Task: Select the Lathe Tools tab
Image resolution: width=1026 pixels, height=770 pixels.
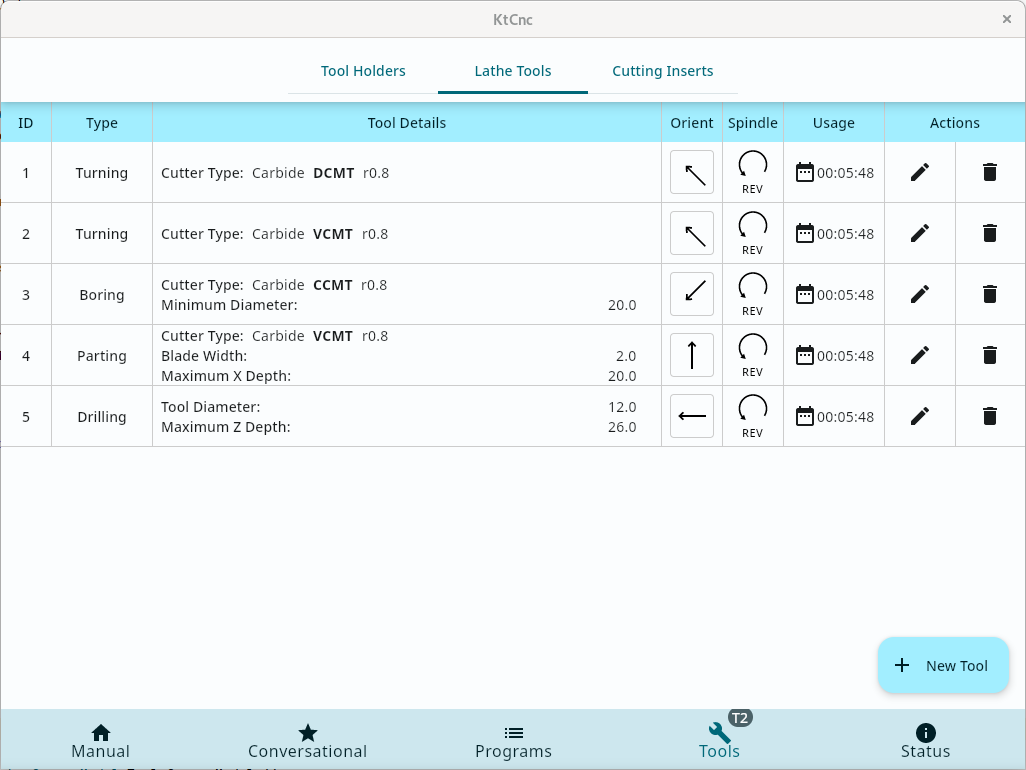Action: tap(513, 71)
